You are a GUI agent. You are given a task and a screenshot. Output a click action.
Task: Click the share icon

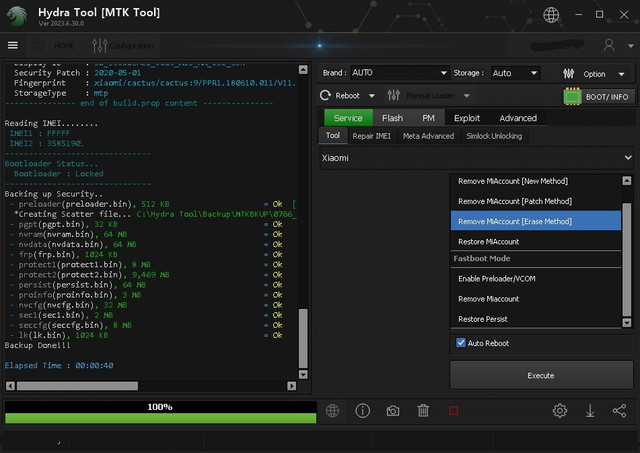point(619,411)
